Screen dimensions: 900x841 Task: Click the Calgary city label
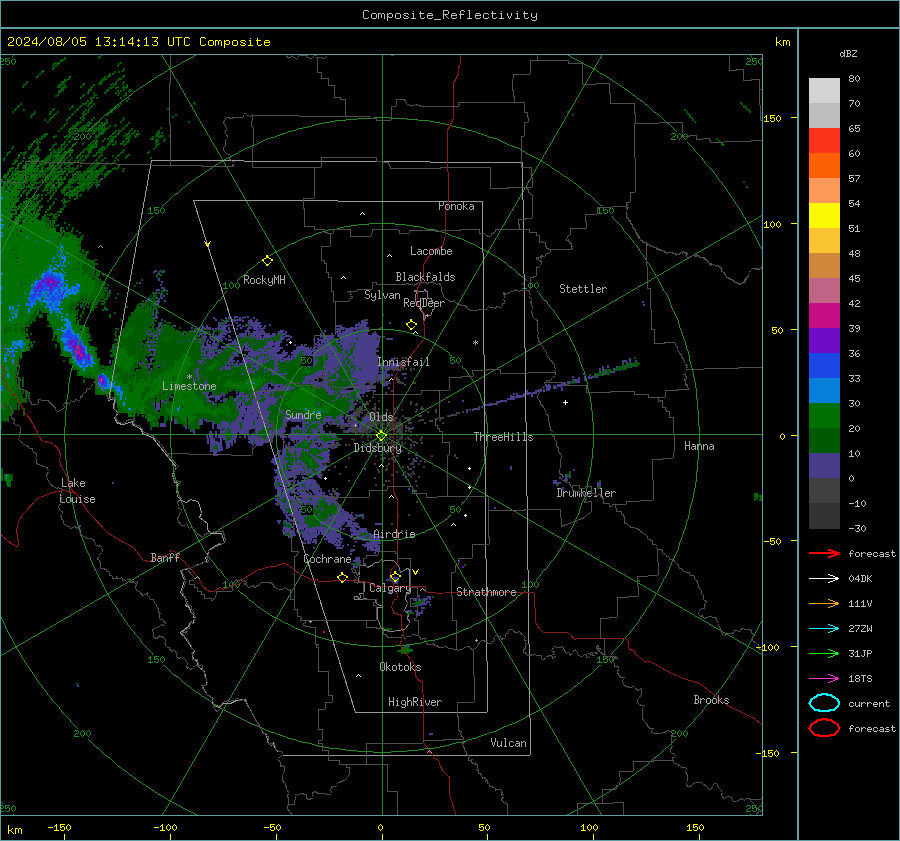[390, 588]
